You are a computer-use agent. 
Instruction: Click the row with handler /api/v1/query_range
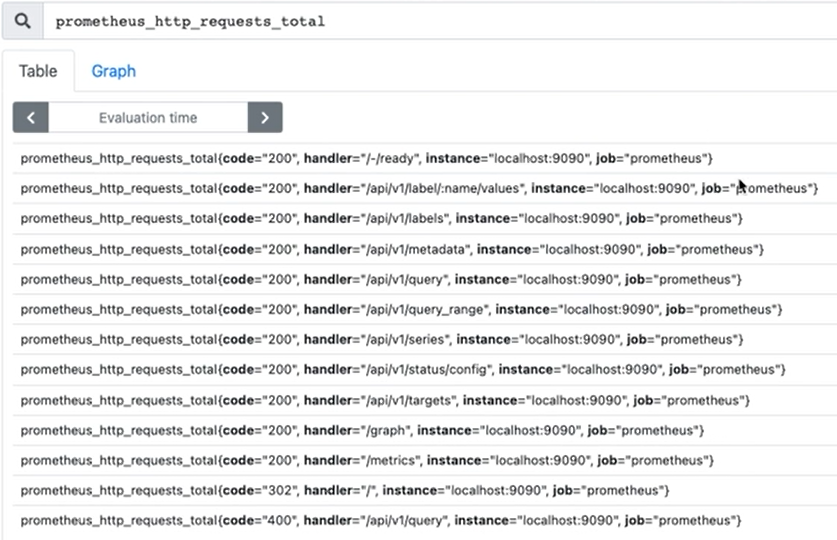(x=401, y=309)
